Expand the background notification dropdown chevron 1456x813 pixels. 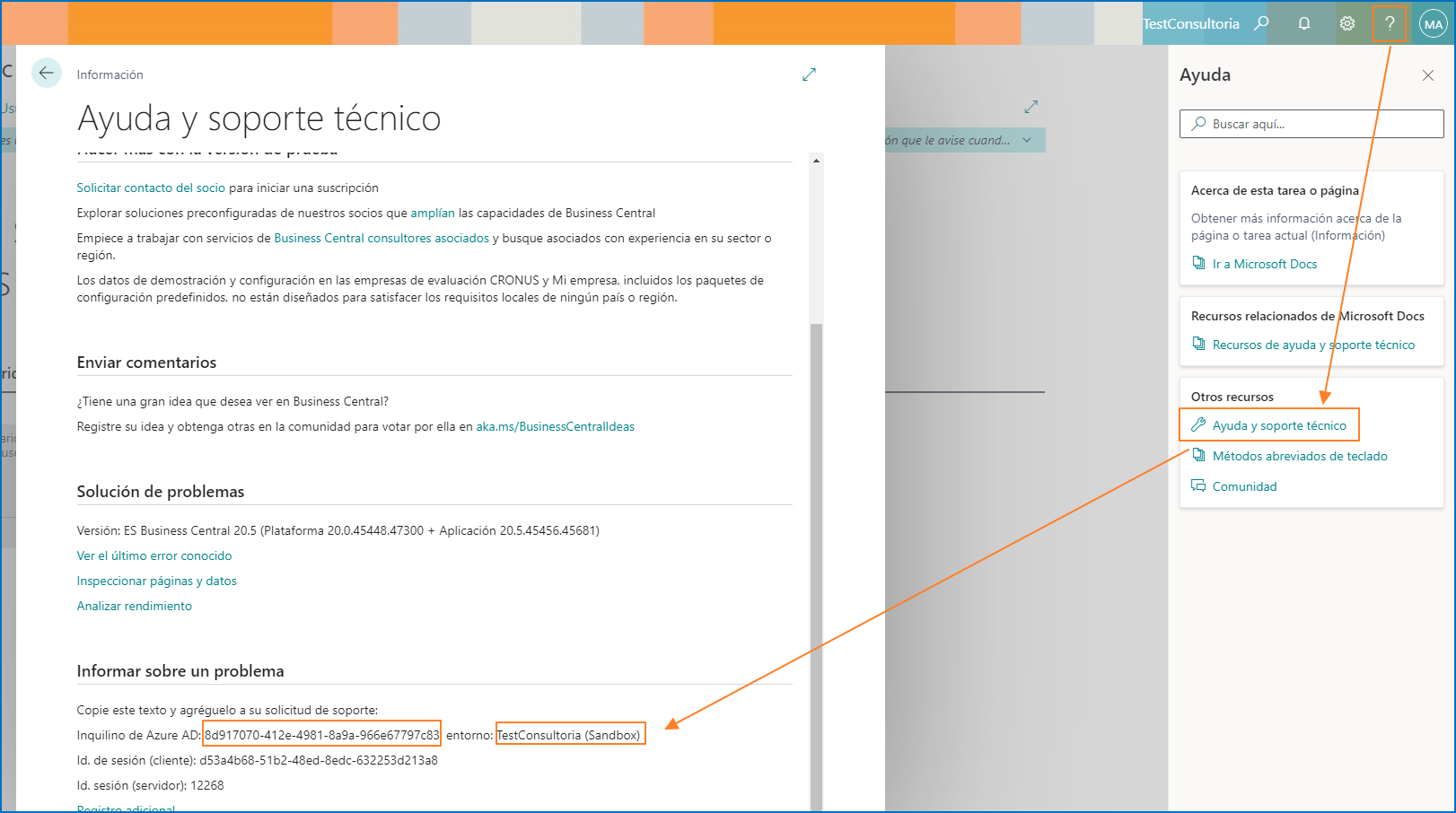click(1027, 140)
